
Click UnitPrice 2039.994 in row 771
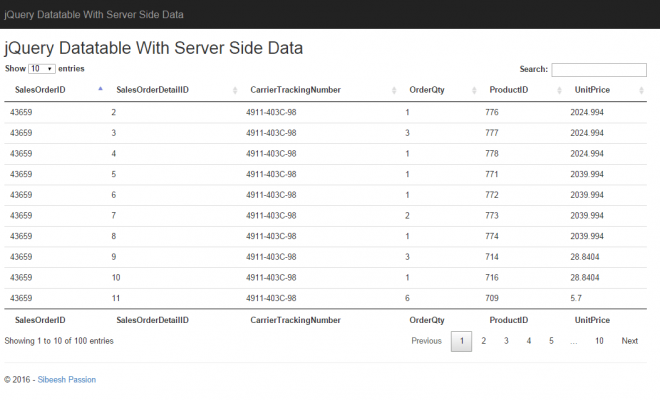coord(587,174)
